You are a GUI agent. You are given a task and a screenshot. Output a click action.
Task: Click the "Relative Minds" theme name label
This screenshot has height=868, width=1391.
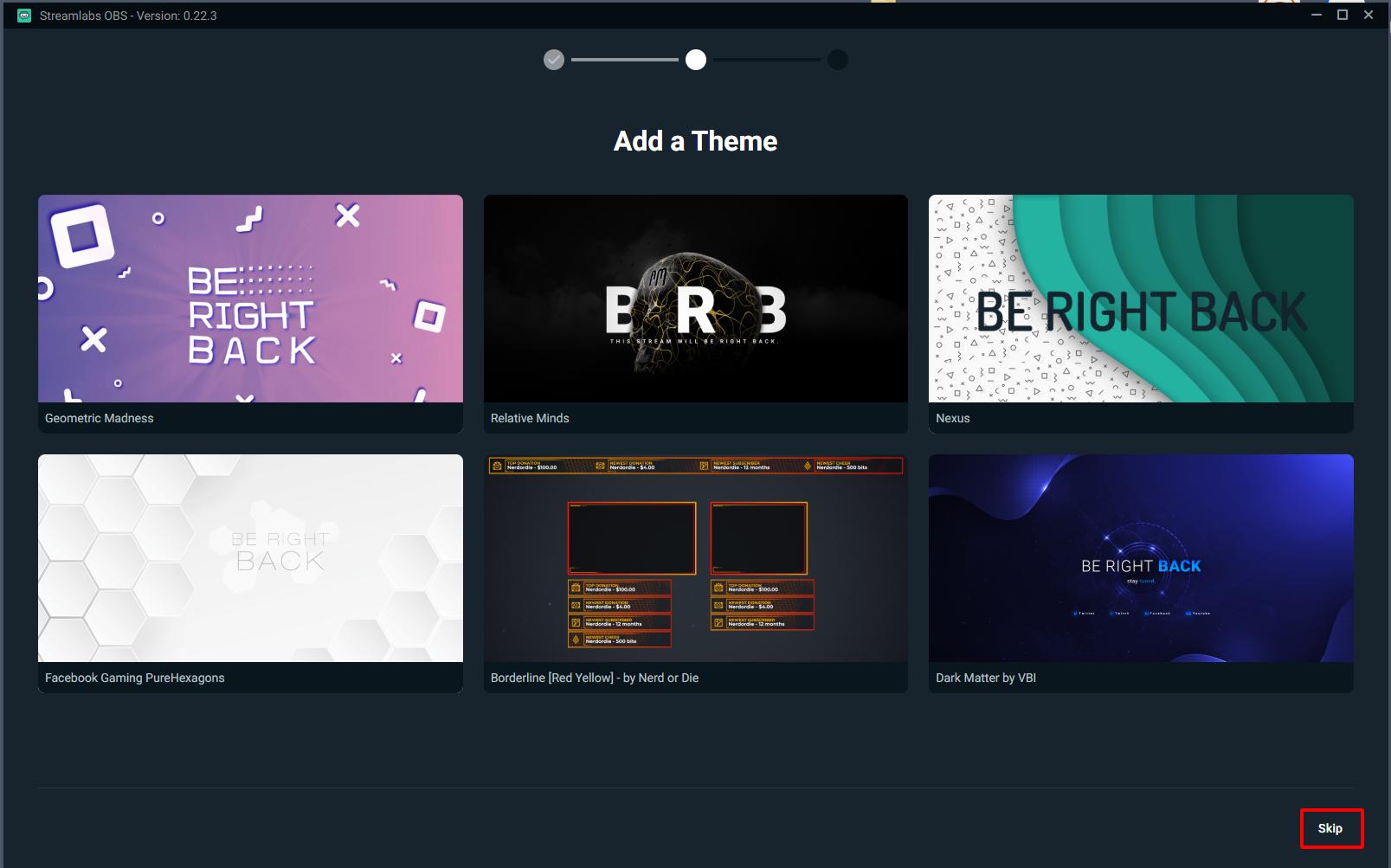(x=530, y=418)
